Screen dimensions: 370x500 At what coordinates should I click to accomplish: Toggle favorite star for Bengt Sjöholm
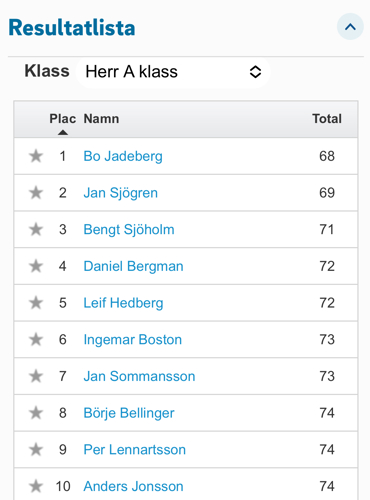(36, 229)
